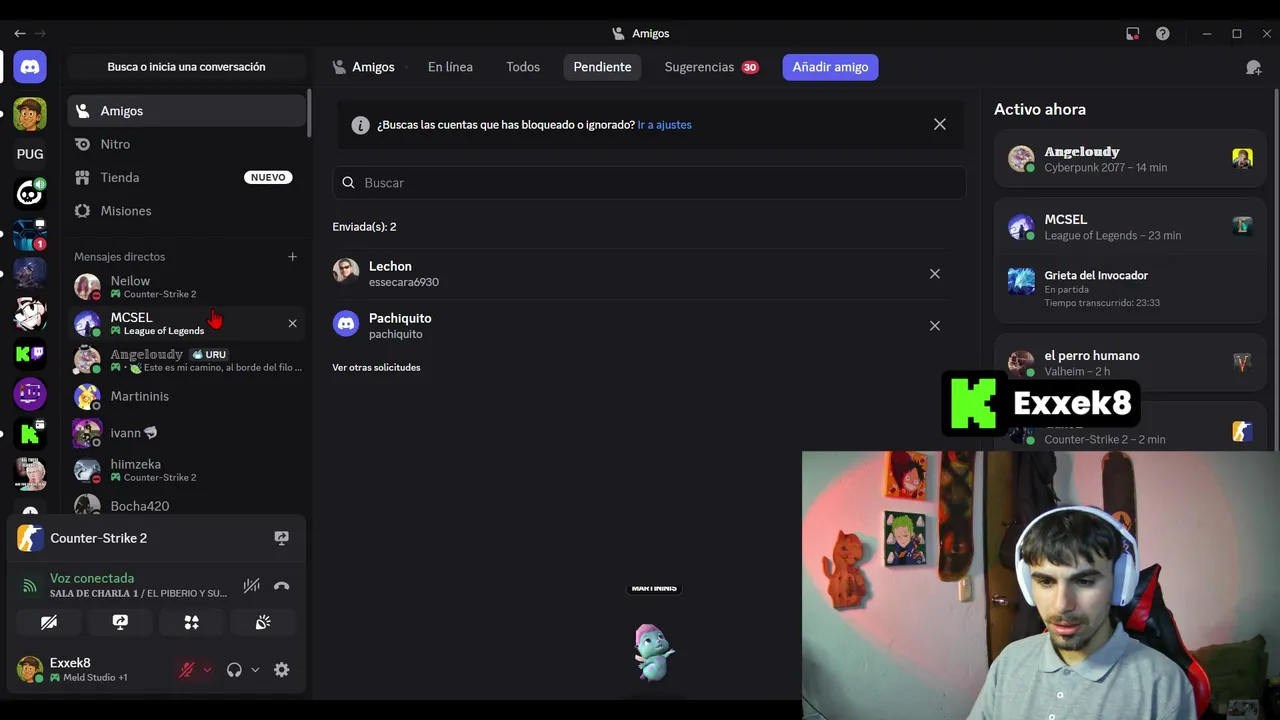The width and height of the screenshot is (1280, 720).
Task: Dismiss the blocked accounts notice
Action: (x=940, y=124)
